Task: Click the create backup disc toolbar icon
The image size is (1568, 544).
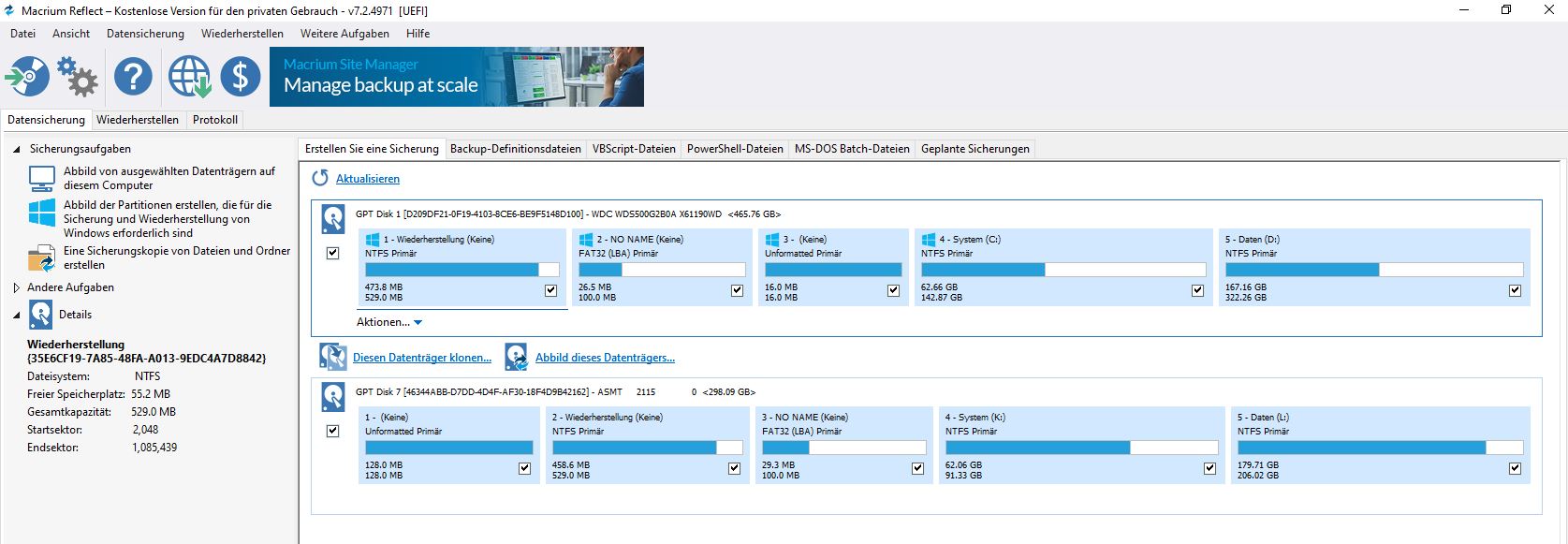Action: (x=27, y=76)
